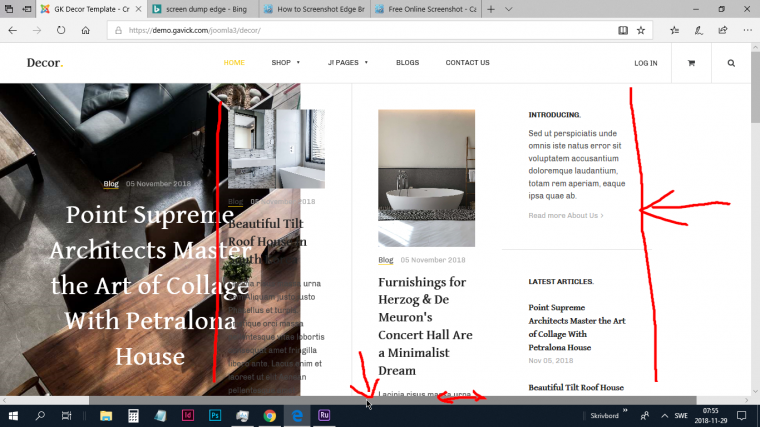This screenshot has height=427, width=760.
Task: Close the GK Decor Template tab
Action: (139, 9)
